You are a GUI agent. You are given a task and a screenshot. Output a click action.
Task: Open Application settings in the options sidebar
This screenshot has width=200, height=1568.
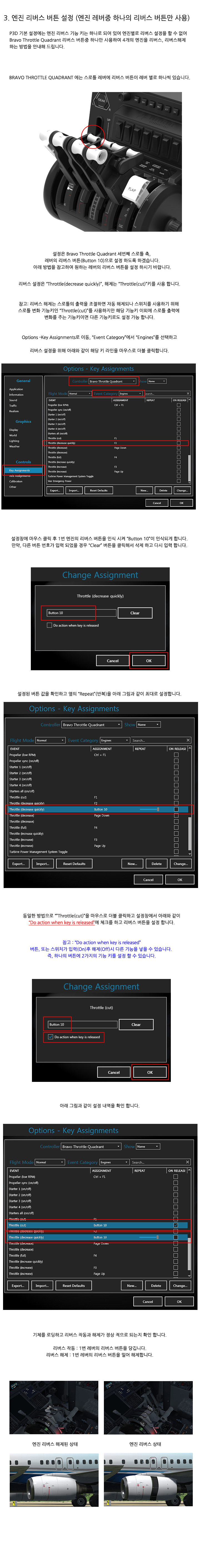tap(16, 389)
